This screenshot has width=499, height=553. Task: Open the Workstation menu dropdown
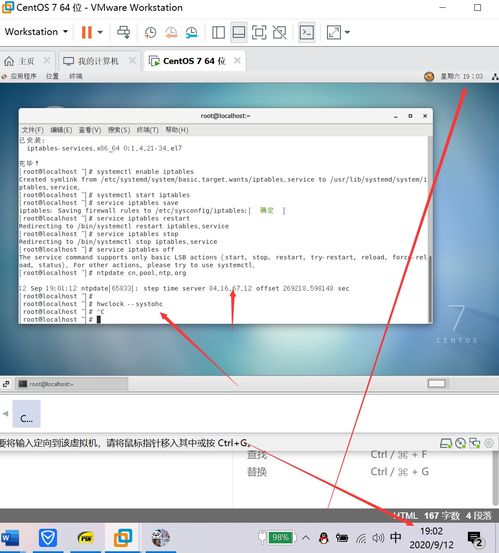pos(36,32)
